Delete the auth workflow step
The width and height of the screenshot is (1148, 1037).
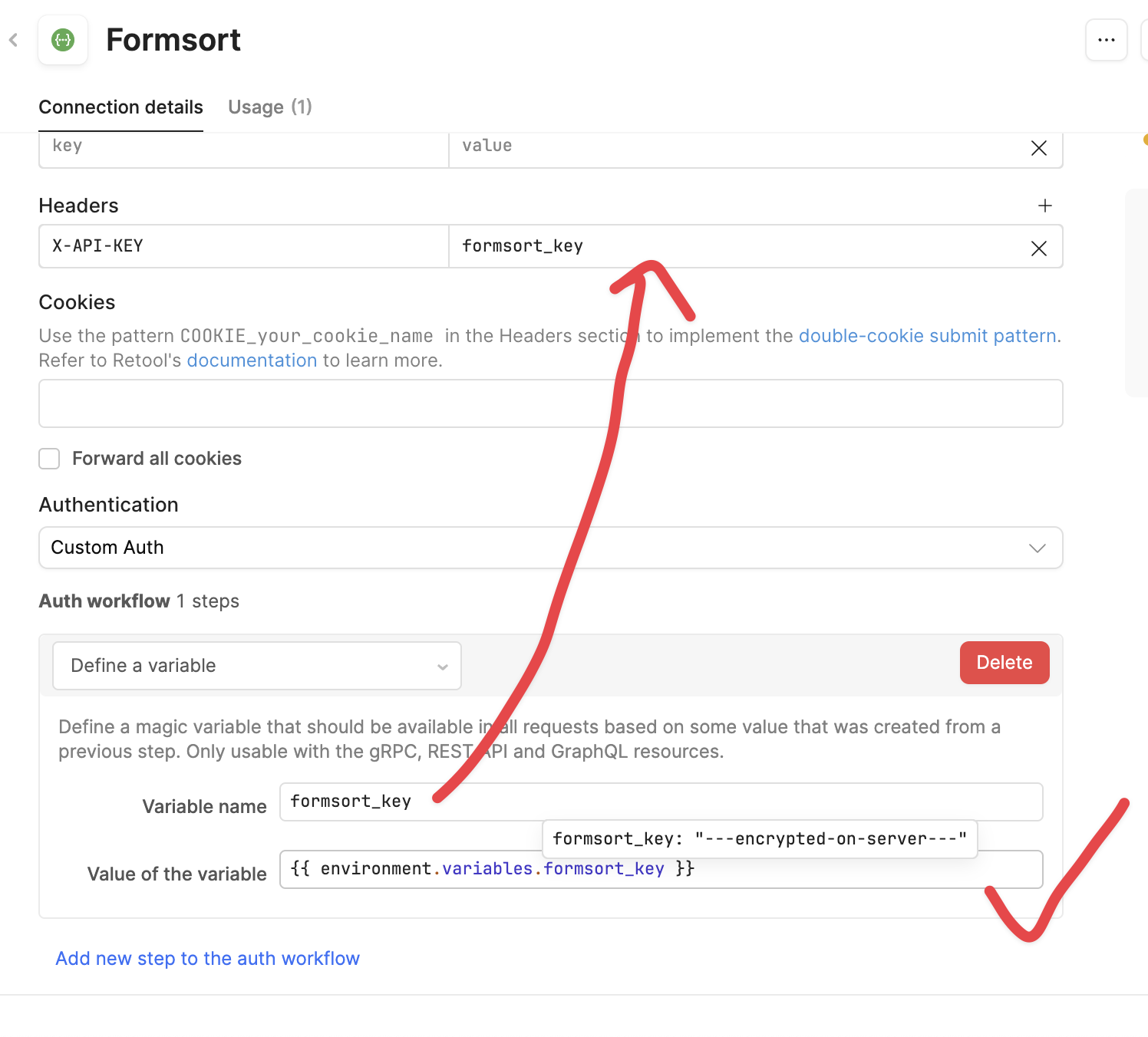pyautogui.click(x=1004, y=663)
